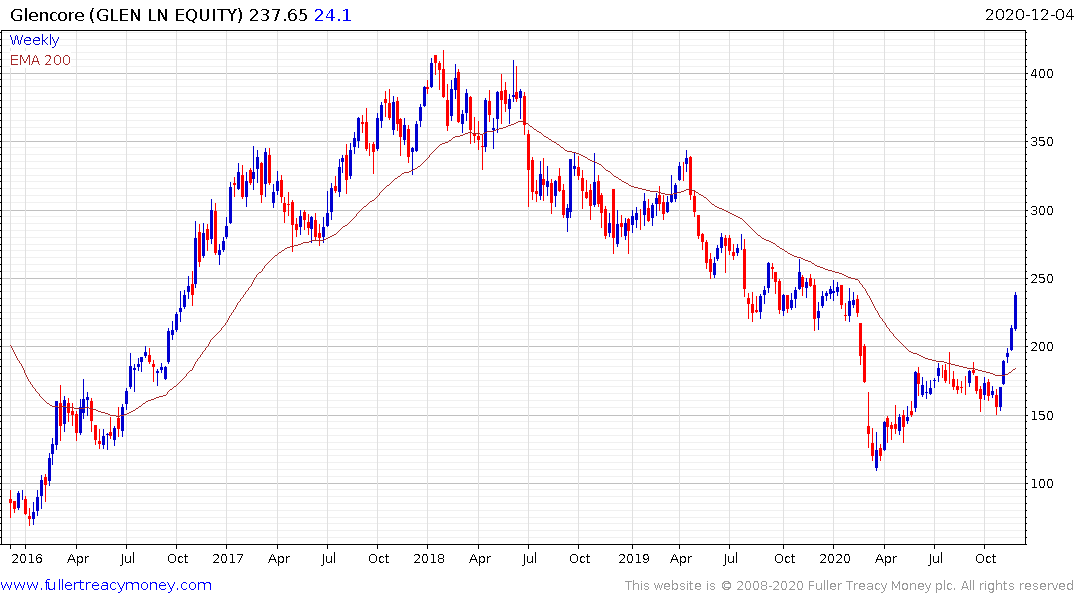This screenshot has width=1075, height=600.
Task: Click the 150 price axis label
Action: click(1042, 416)
